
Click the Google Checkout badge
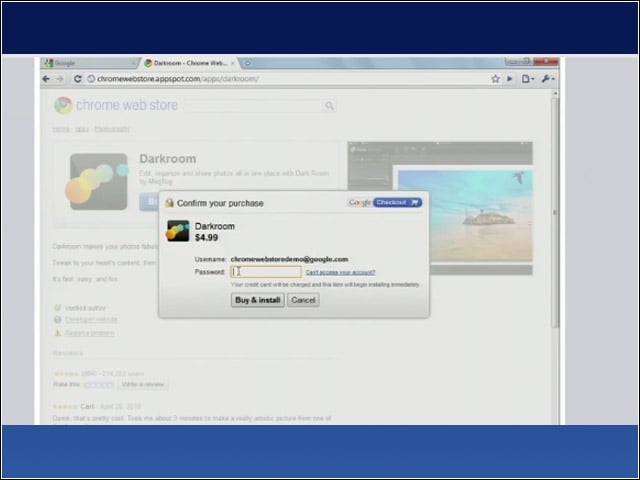point(384,202)
